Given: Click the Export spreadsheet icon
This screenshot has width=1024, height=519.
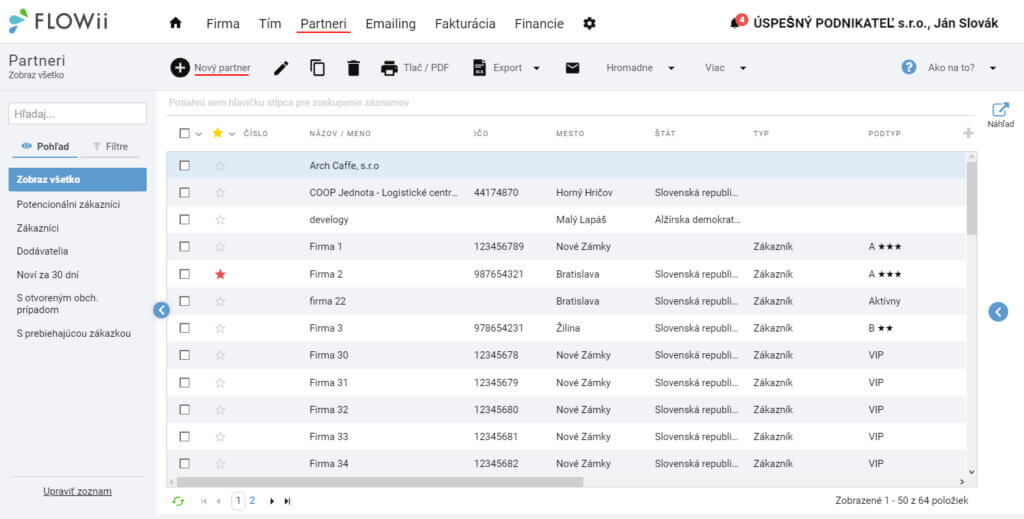Looking at the screenshot, I should tap(480, 68).
